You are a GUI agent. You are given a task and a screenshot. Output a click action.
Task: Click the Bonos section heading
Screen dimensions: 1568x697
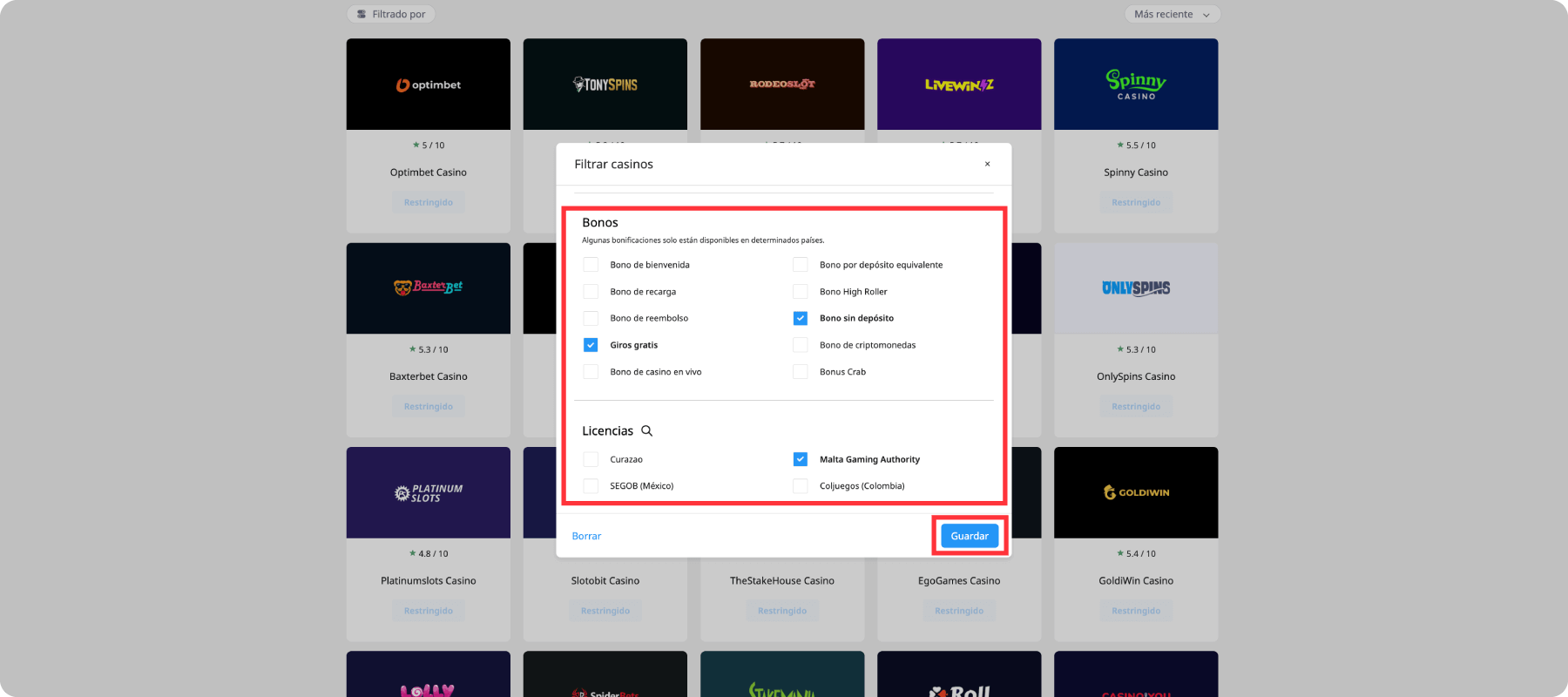coord(600,223)
